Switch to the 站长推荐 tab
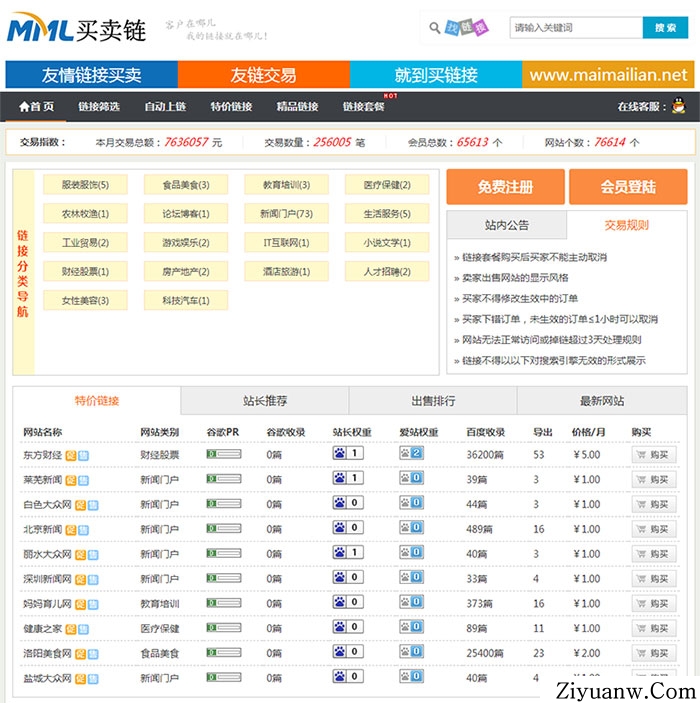 [x=265, y=401]
